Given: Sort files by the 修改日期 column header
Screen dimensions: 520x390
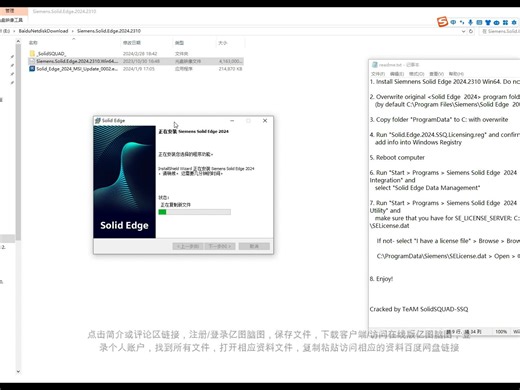Looking at the screenshot, I should [132, 43].
